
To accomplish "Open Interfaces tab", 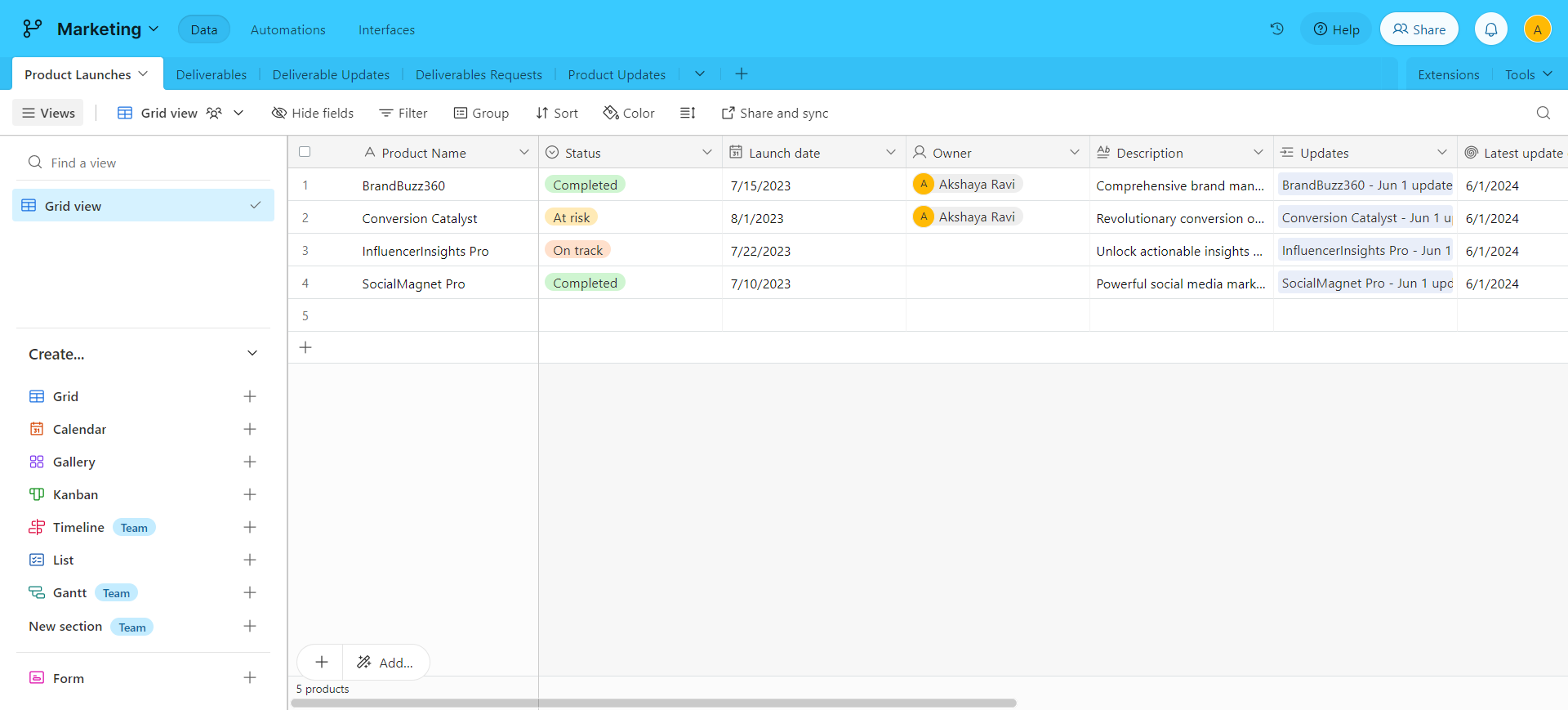I will pyautogui.click(x=386, y=29).
